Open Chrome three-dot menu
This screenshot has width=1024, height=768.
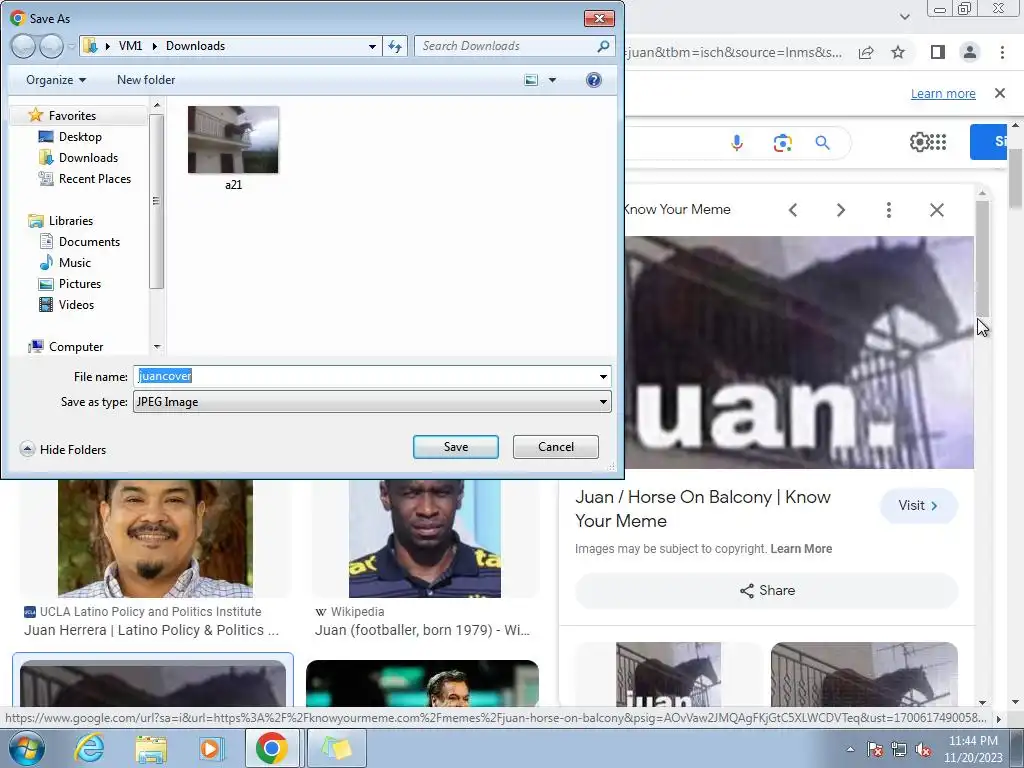(1002, 52)
